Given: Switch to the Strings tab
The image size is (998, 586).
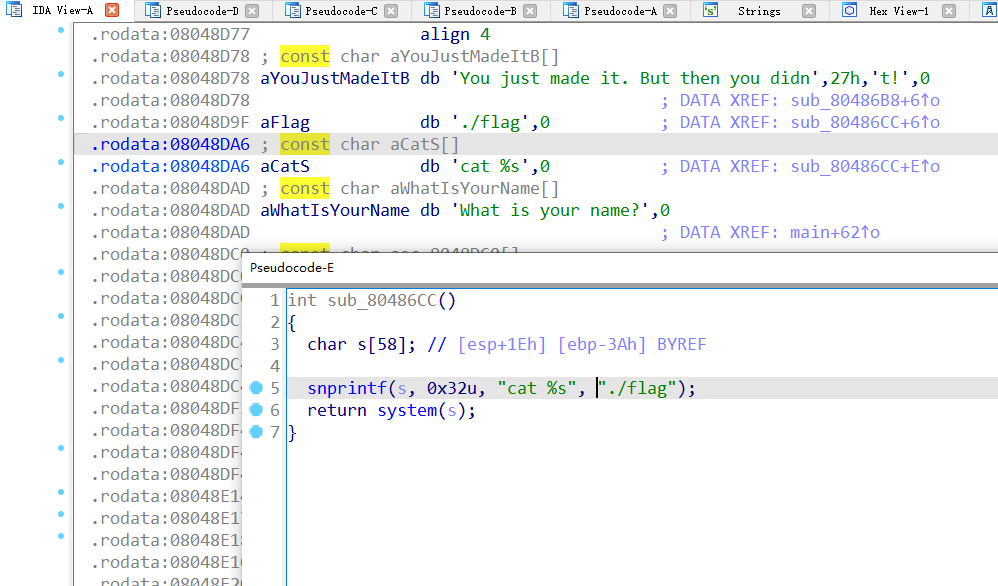Looking at the screenshot, I should [x=758, y=11].
